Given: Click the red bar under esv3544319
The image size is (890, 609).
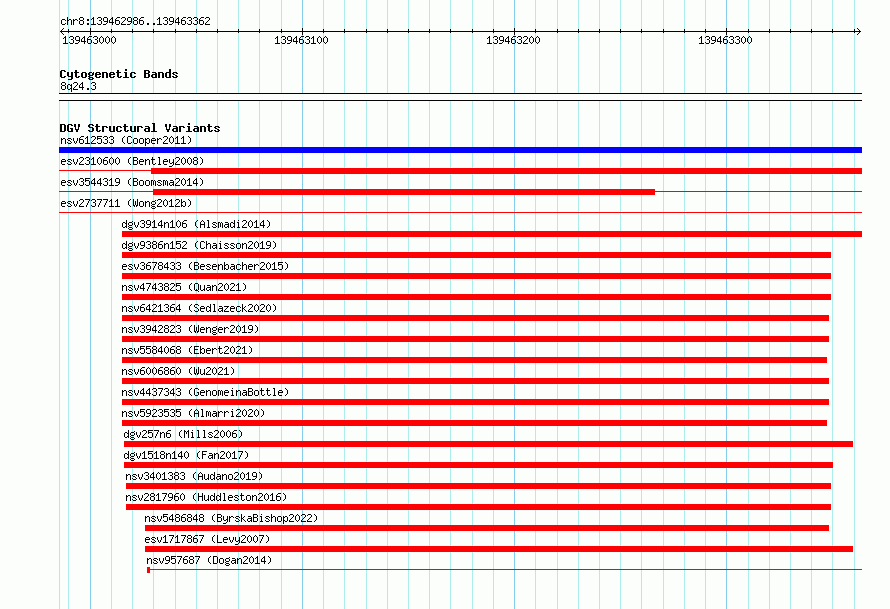Looking at the screenshot, I should pos(404,192).
